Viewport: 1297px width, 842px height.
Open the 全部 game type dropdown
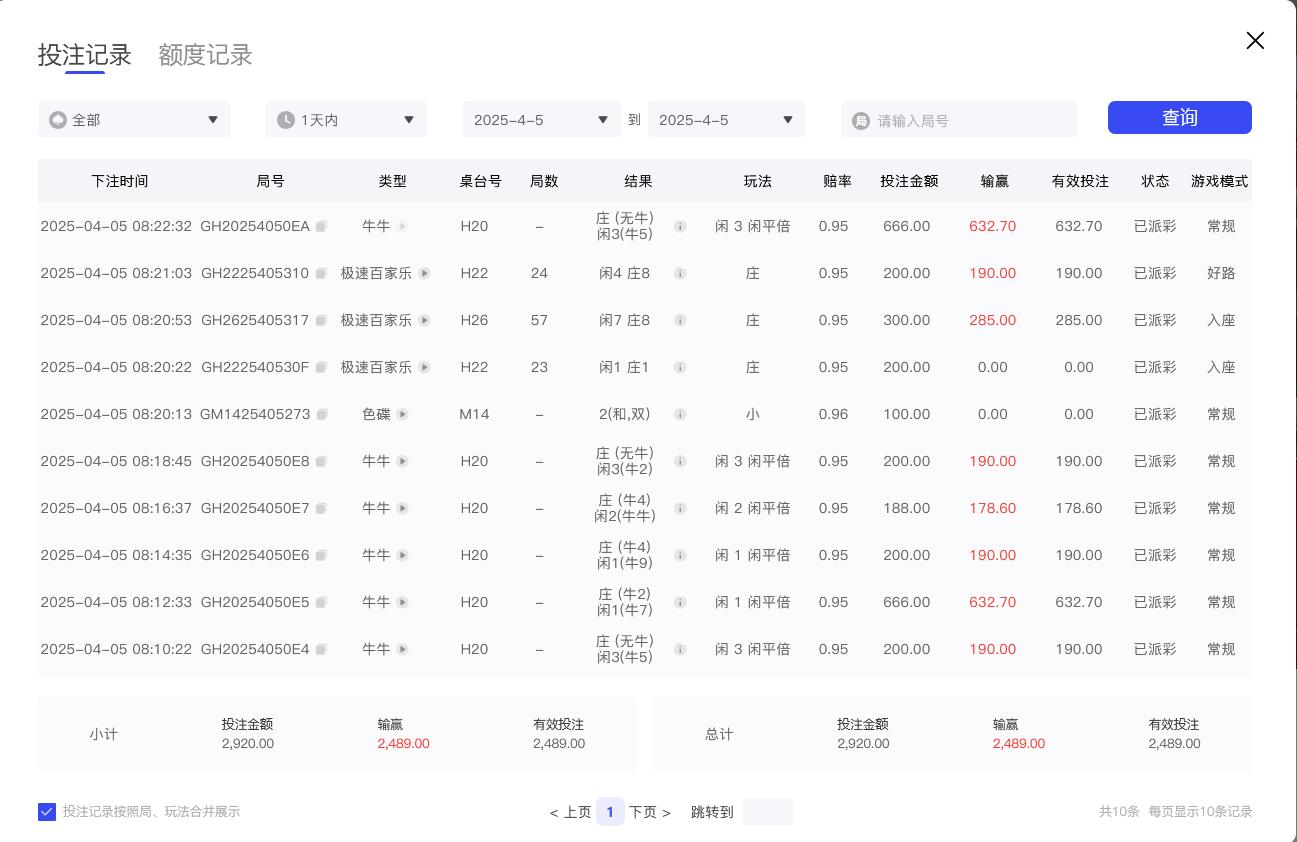pos(134,120)
